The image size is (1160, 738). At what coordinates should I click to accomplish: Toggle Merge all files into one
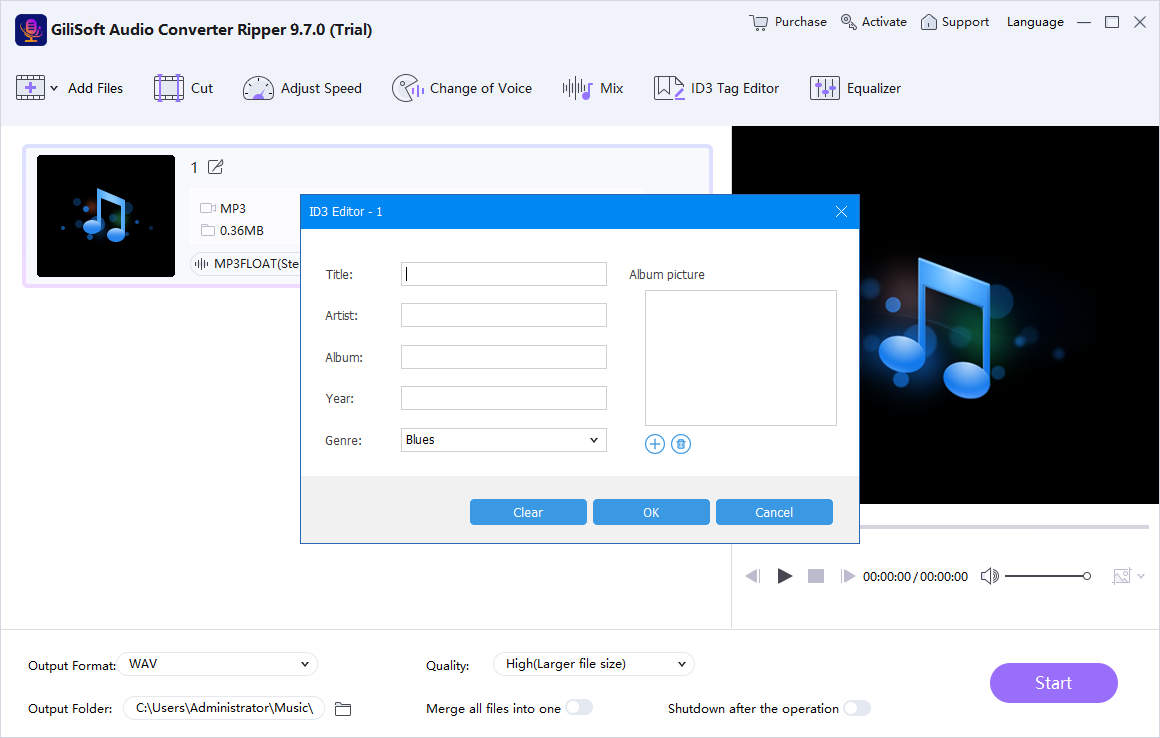pos(579,708)
